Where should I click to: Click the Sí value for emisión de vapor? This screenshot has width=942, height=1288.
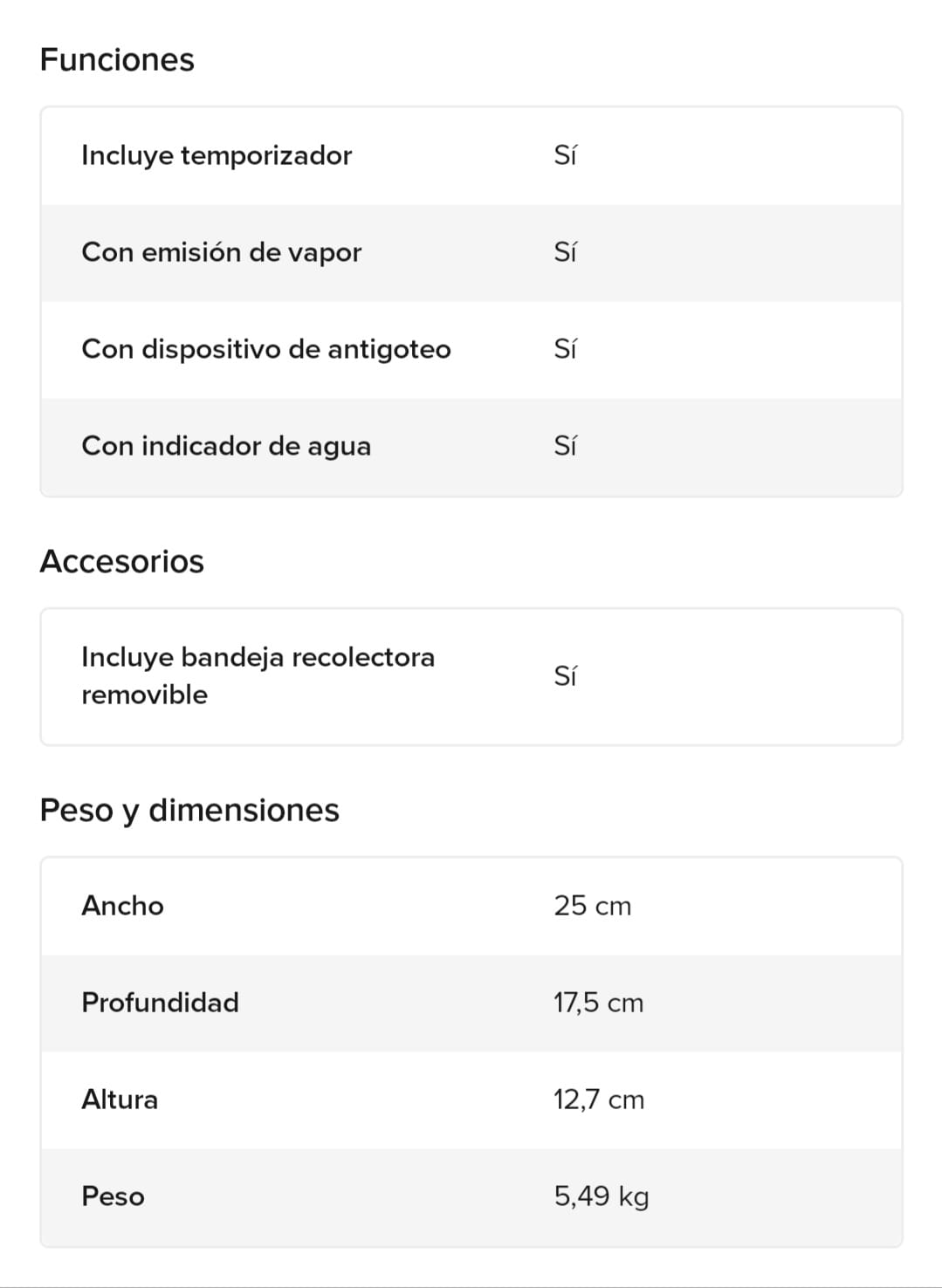565,252
